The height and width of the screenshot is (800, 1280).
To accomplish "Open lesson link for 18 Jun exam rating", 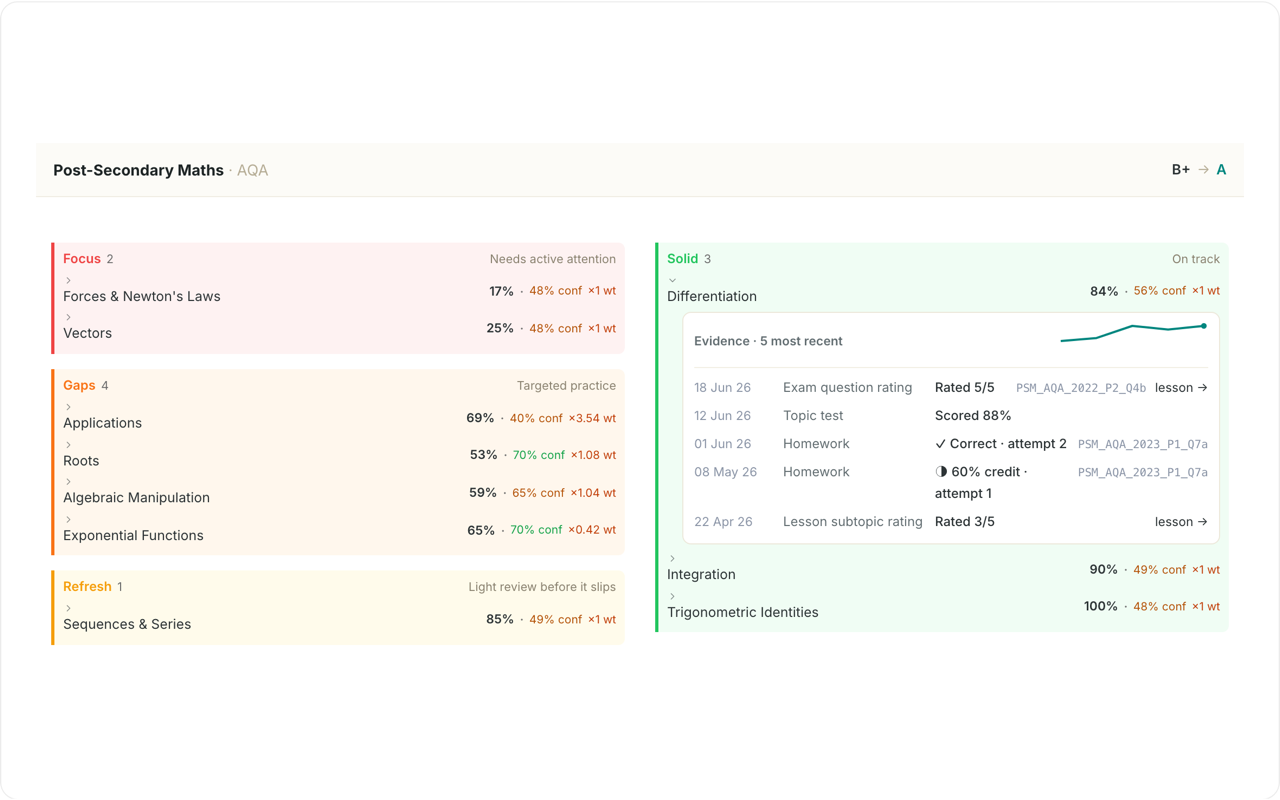I will (x=1181, y=388).
